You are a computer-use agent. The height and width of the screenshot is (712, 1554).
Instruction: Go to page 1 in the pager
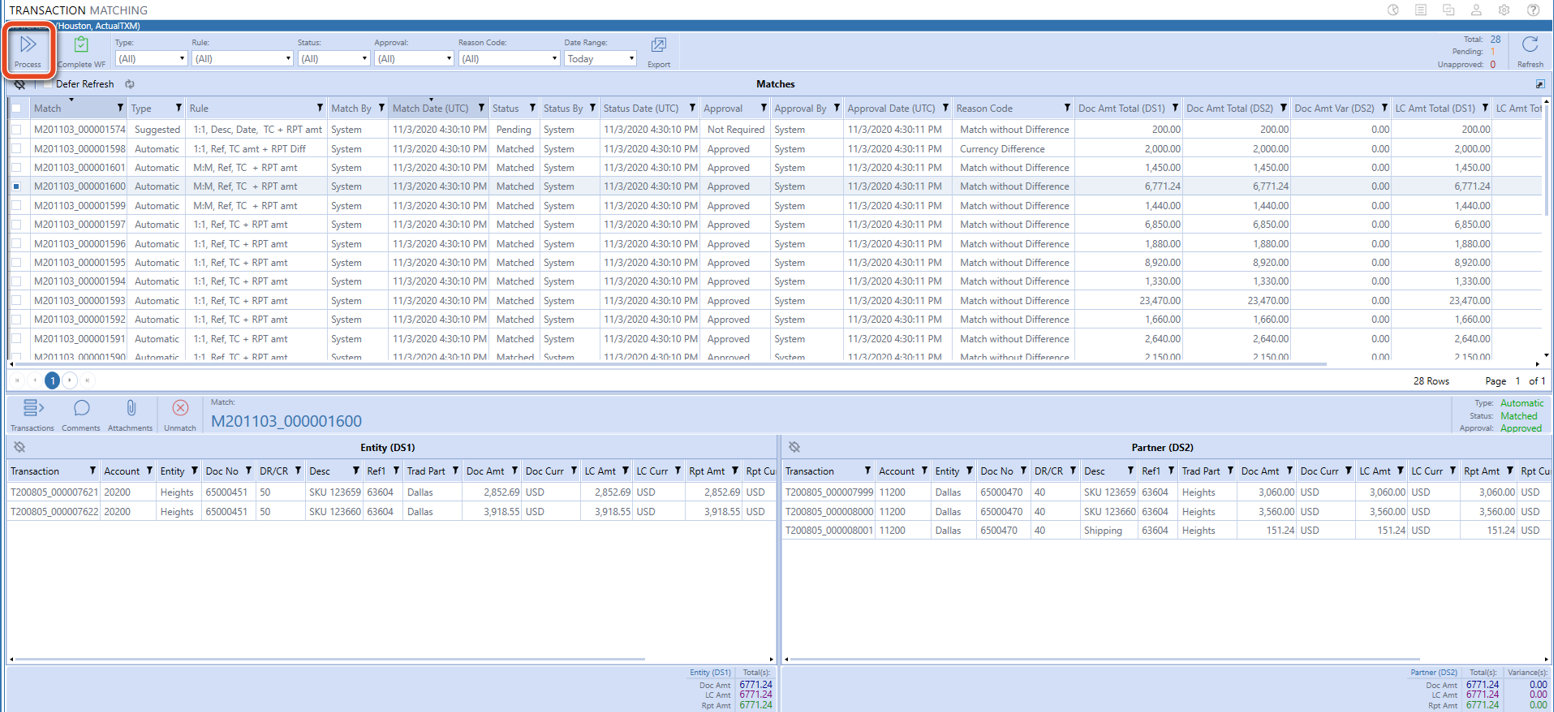52,381
